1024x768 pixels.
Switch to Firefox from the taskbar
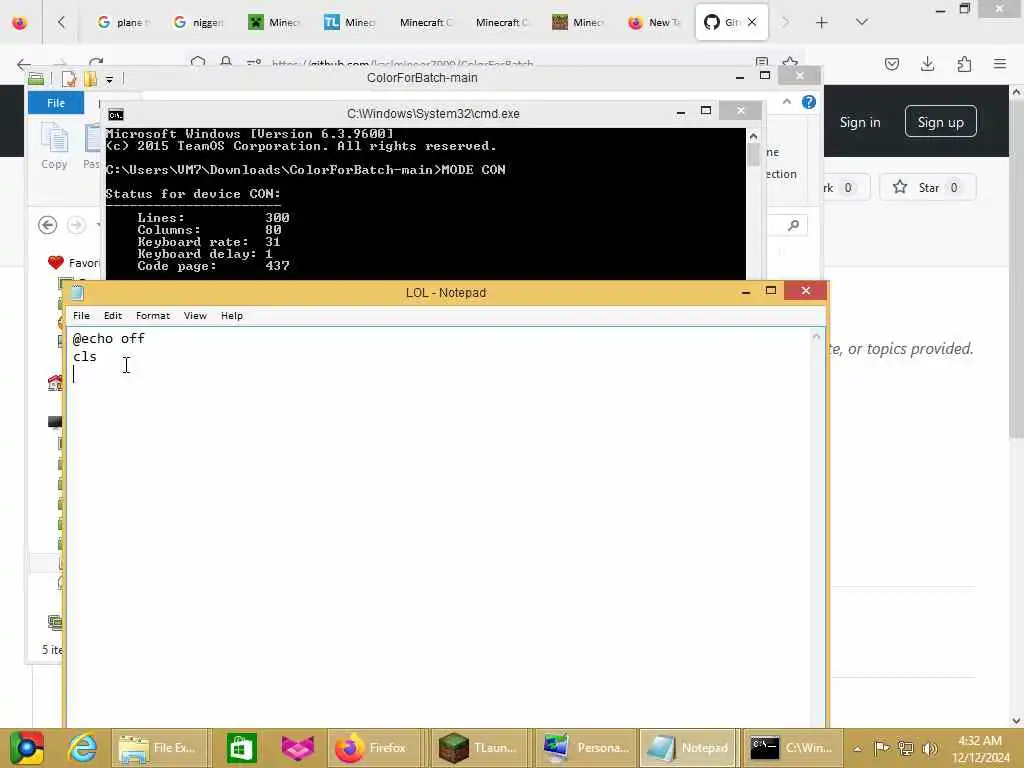point(375,748)
